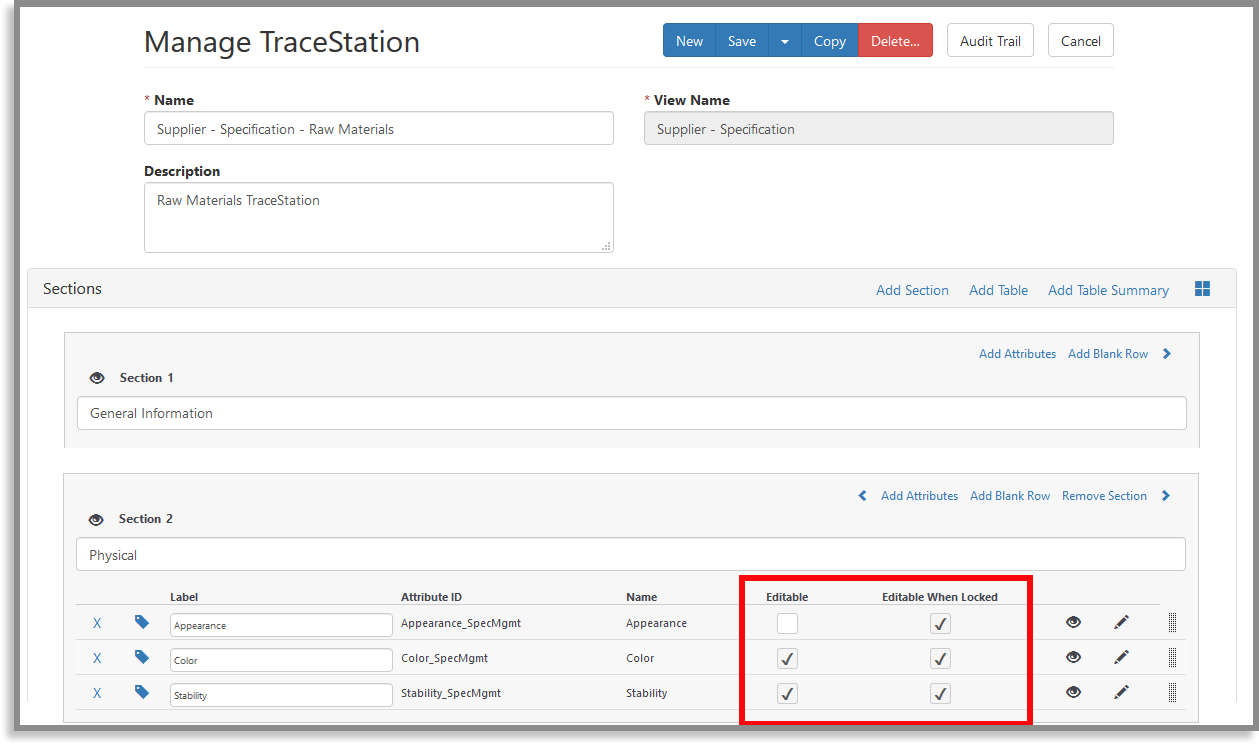Viewport: 1259px width, 745px height.
Task: Click the tag icon in Appearance row
Action: pyautogui.click(x=142, y=622)
